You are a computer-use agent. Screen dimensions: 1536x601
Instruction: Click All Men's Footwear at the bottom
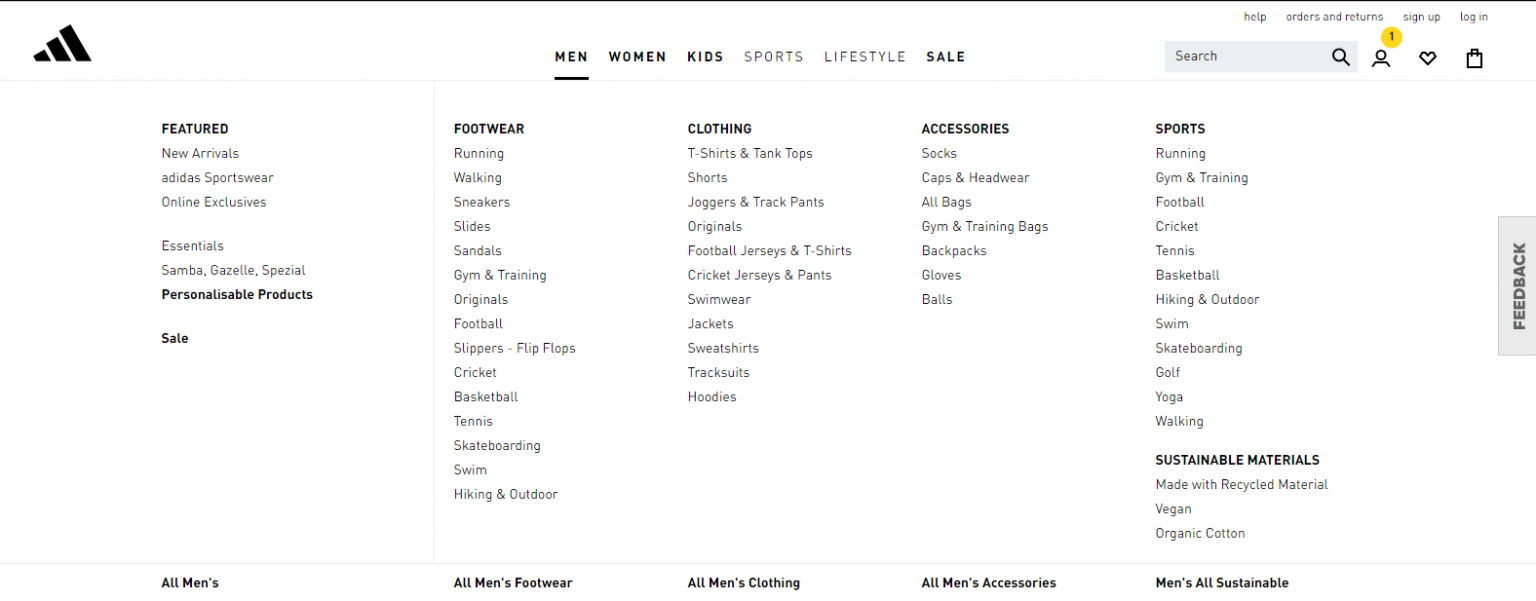[x=513, y=582]
